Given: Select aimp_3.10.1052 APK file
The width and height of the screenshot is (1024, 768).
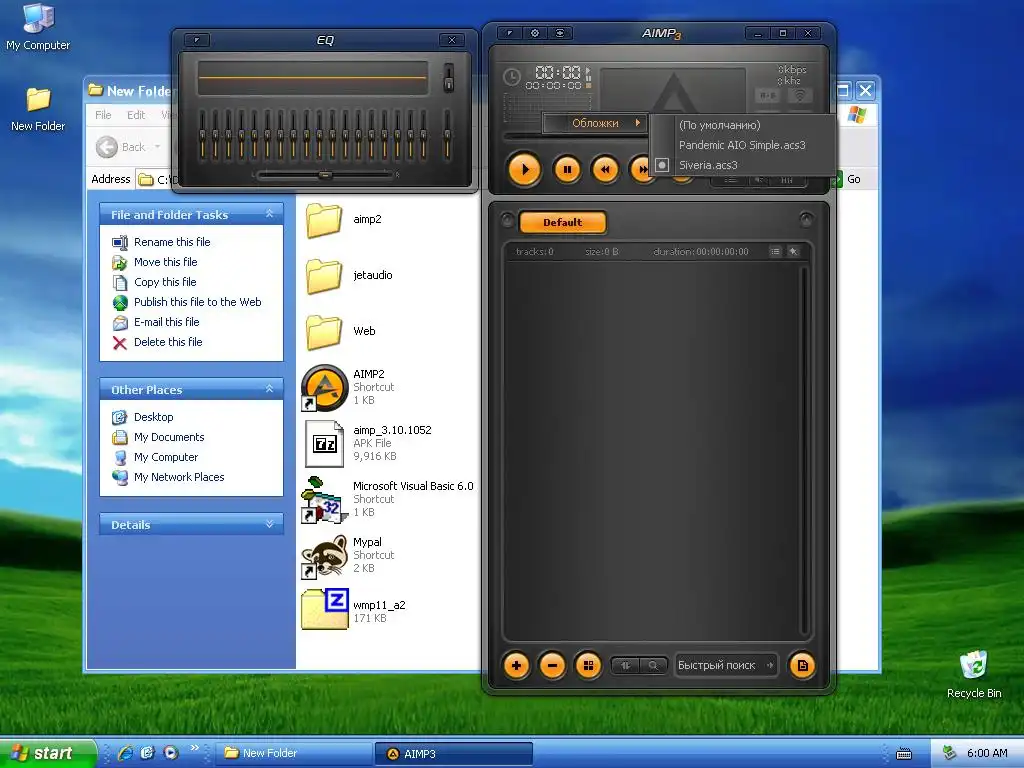Looking at the screenshot, I should pos(325,443).
